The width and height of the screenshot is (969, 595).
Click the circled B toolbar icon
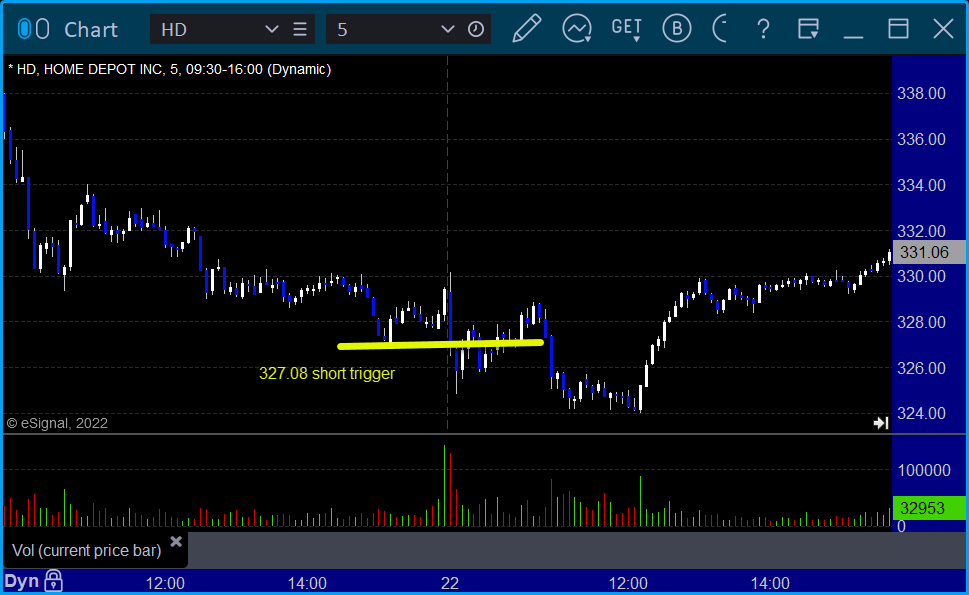click(677, 28)
